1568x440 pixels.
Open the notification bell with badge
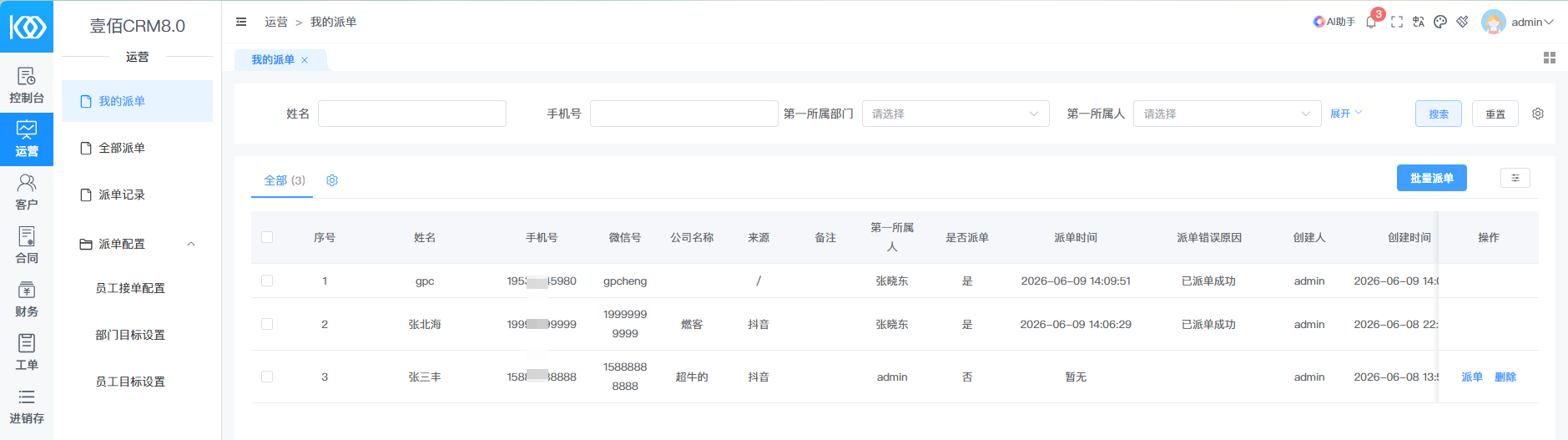pyautogui.click(x=1371, y=23)
